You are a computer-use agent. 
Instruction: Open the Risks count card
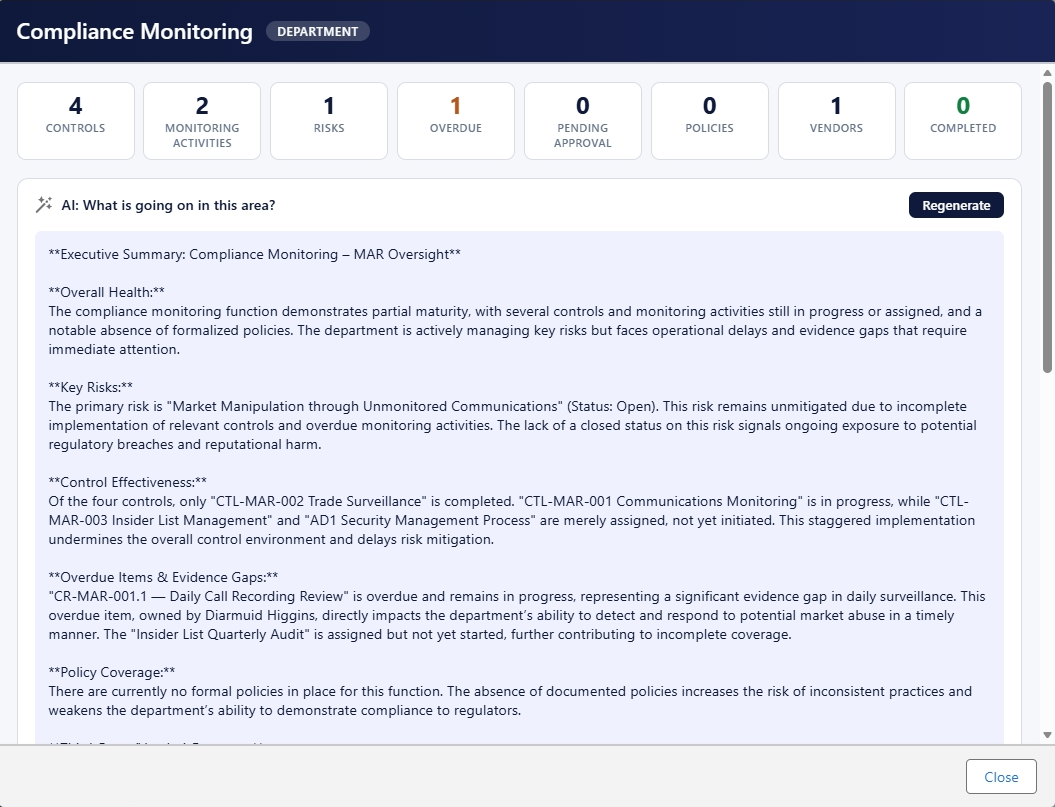coord(329,121)
